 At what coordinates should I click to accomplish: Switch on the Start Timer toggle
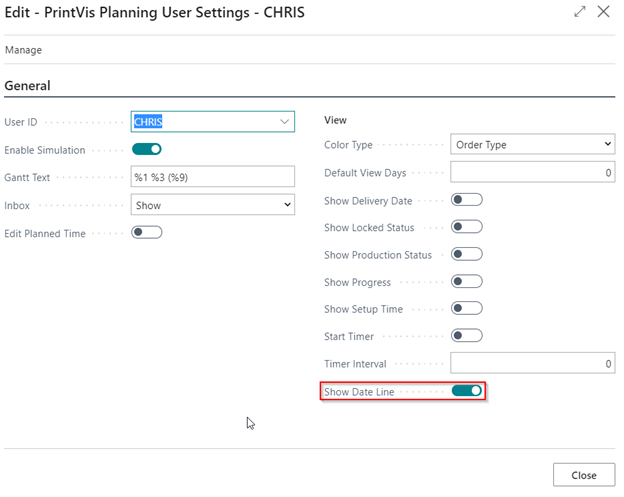(x=467, y=336)
